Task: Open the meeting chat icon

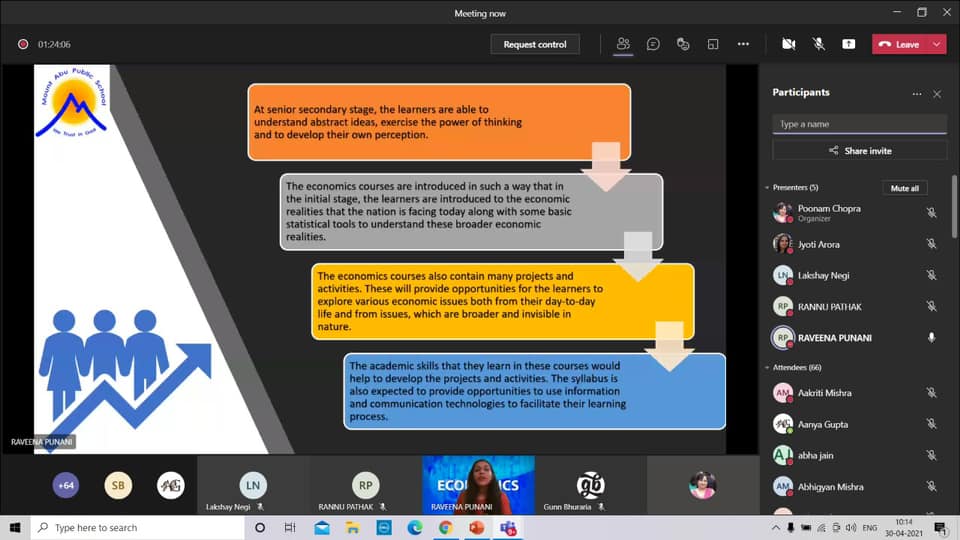Action: pos(653,44)
